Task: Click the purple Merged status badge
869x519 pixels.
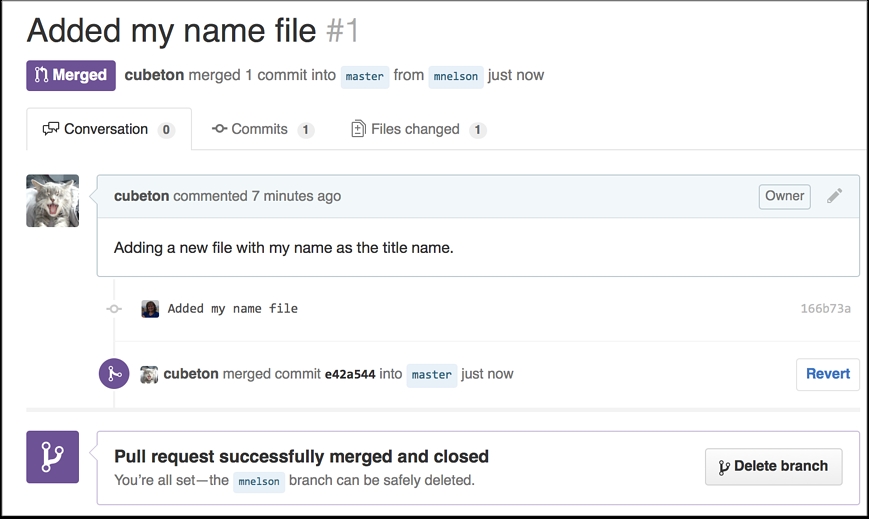Action: click(x=71, y=75)
